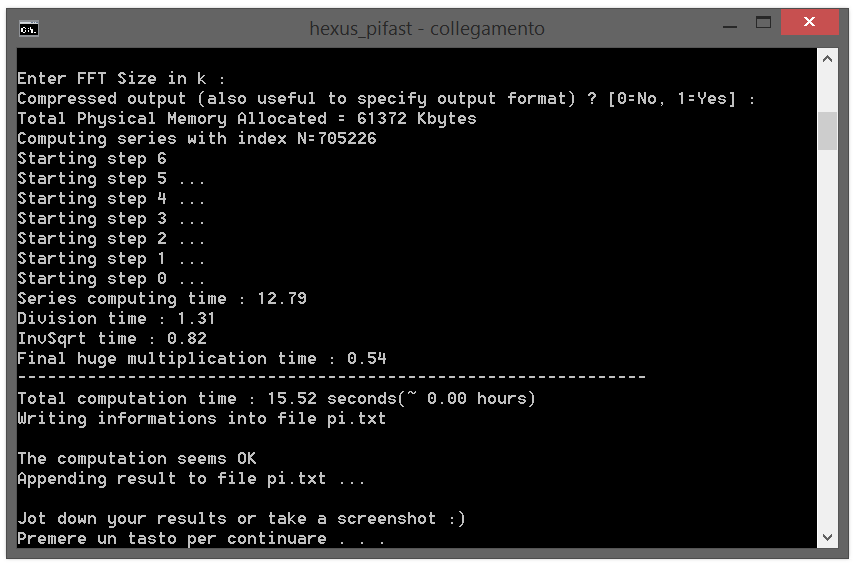Click the title bar text hexus_pifast - collegamento
855x567 pixels.
[x=427, y=28]
